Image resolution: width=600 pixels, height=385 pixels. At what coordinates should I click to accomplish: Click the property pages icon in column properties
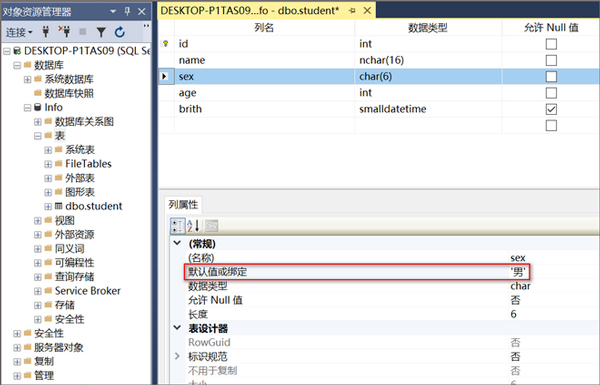[212, 226]
